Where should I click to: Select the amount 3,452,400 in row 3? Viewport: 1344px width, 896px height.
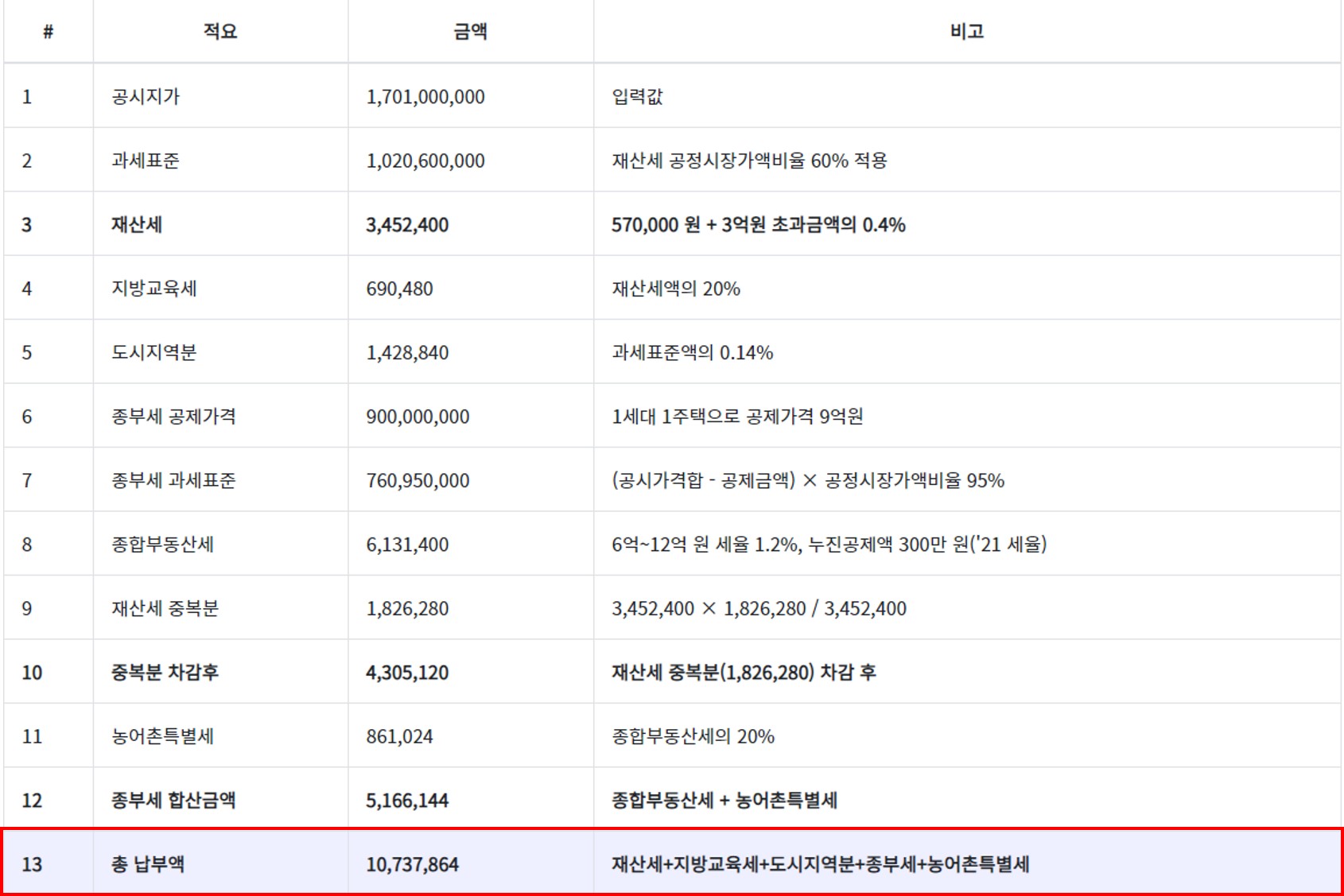[x=407, y=224]
